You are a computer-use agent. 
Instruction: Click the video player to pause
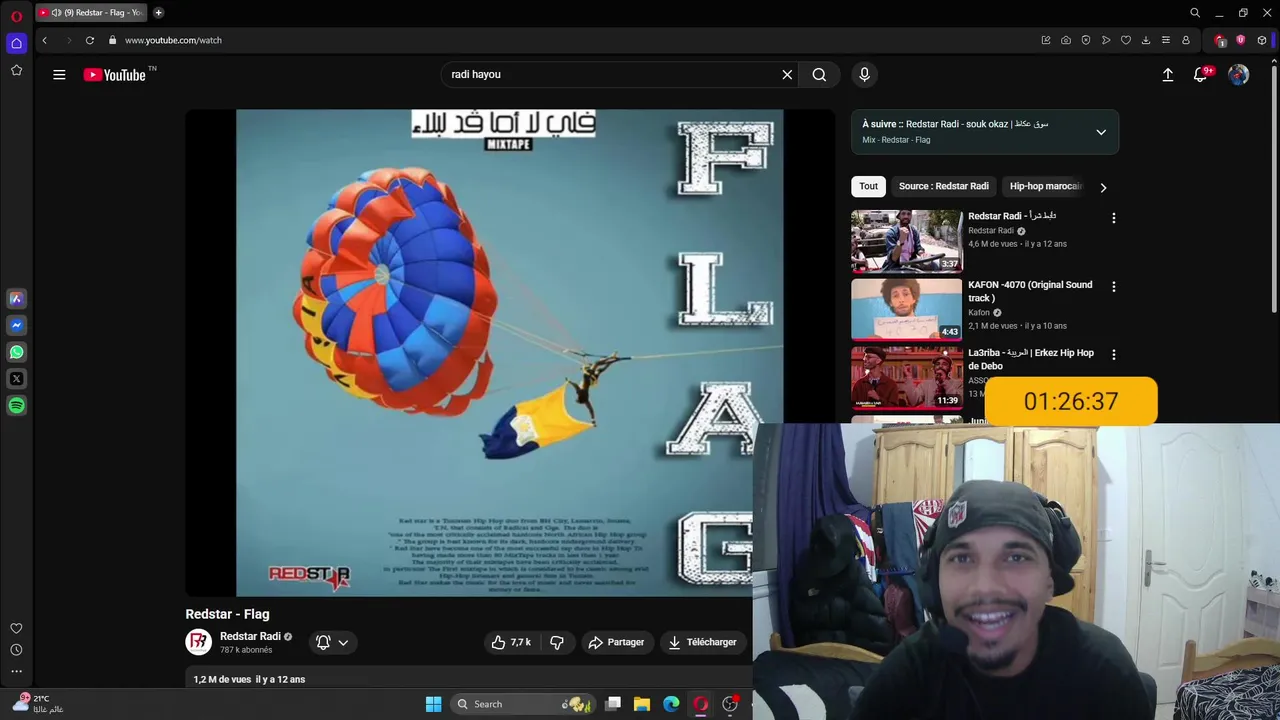(509, 353)
